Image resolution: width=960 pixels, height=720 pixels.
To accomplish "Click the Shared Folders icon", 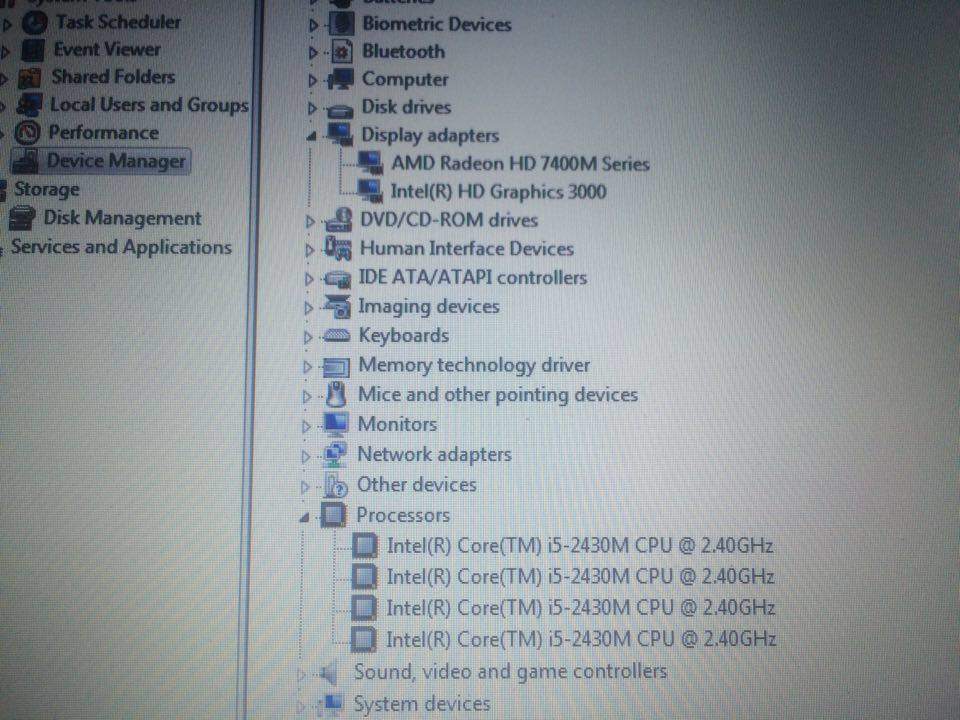I will 30,78.
